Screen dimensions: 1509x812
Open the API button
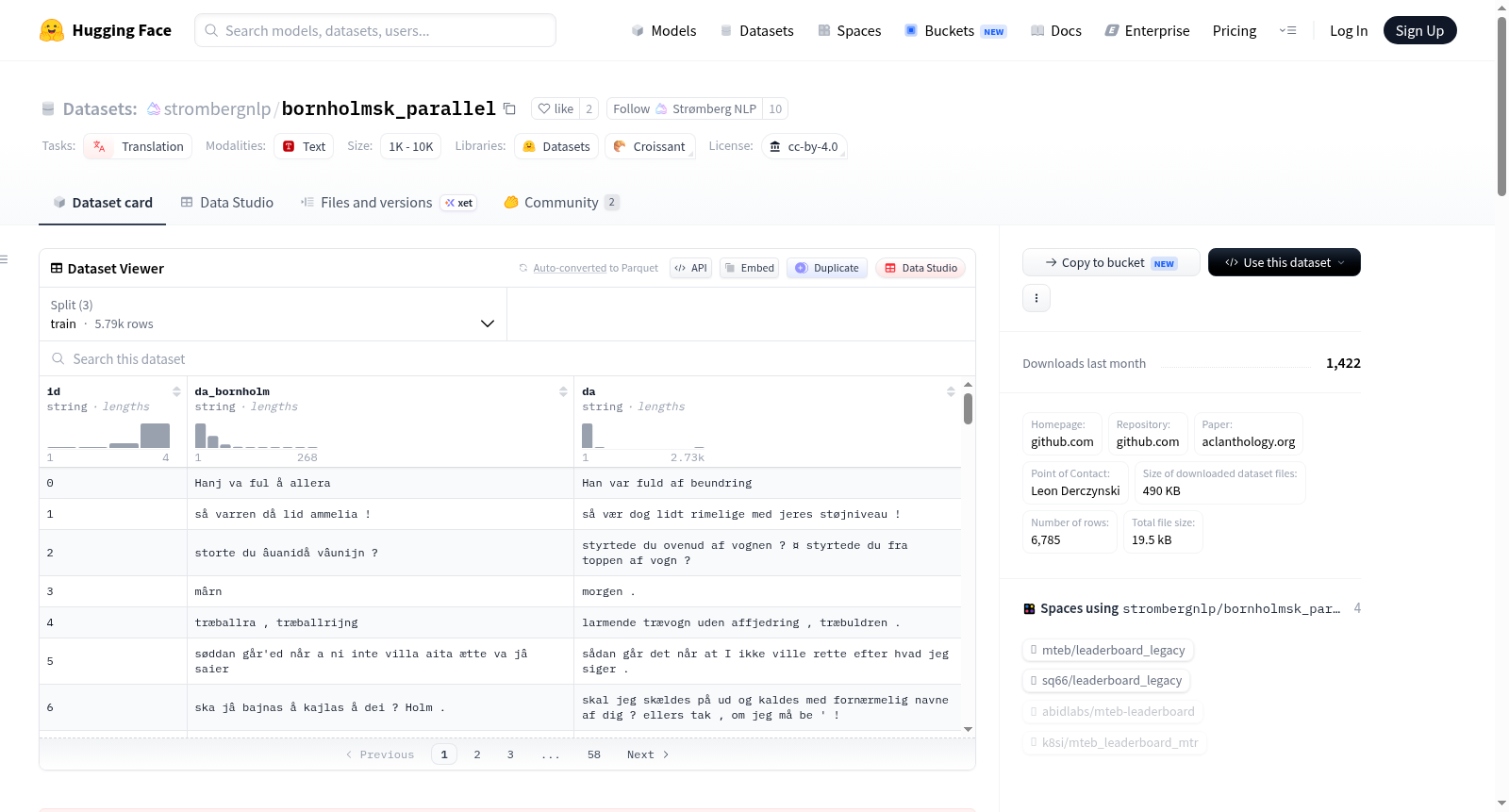coord(690,268)
